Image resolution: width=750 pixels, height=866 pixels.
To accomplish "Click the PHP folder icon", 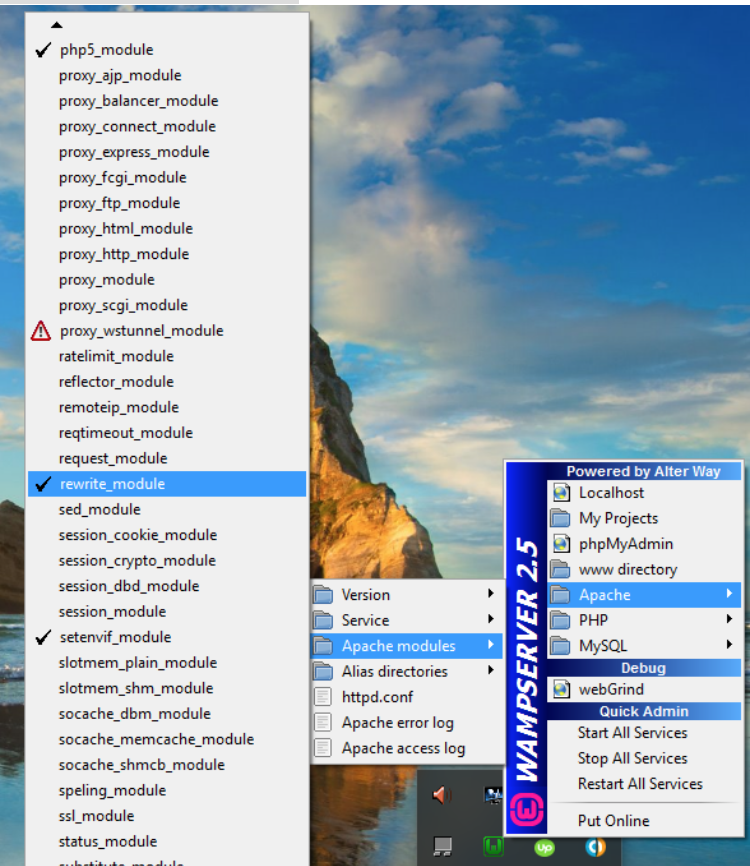I will [x=561, y=620].
